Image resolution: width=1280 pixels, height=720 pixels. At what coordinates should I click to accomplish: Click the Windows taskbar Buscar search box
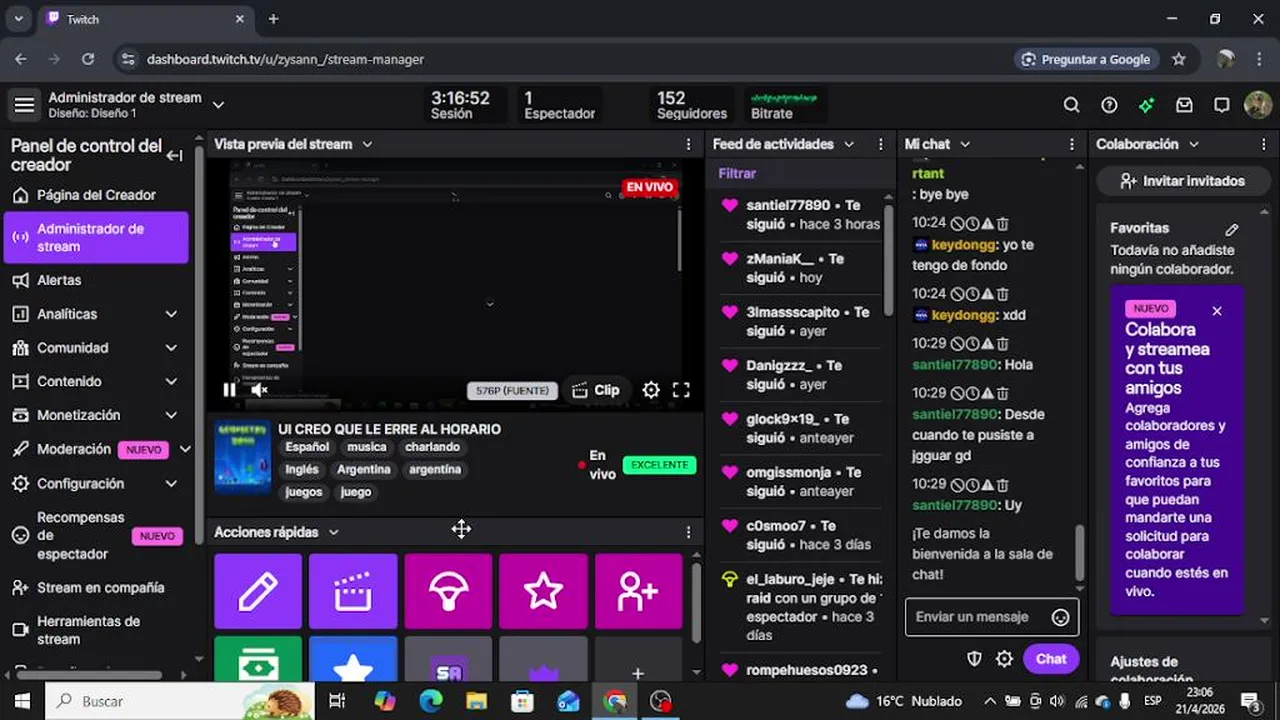180,701
